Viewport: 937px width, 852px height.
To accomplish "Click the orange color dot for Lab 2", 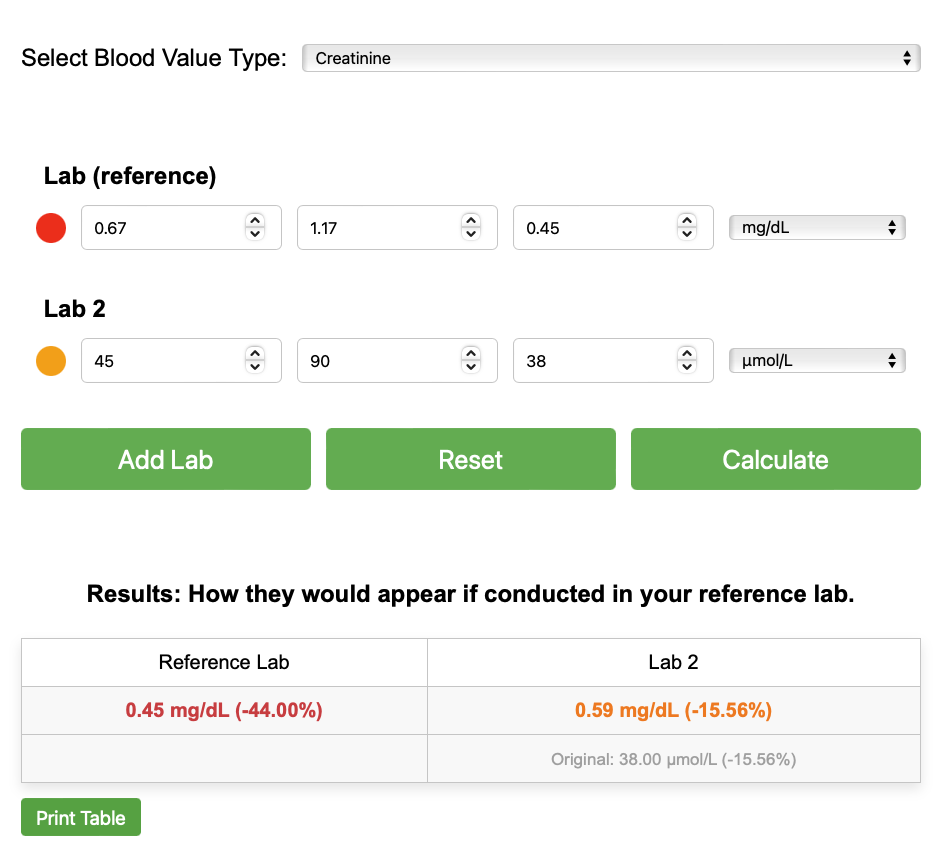I will [x=51, y=361].
